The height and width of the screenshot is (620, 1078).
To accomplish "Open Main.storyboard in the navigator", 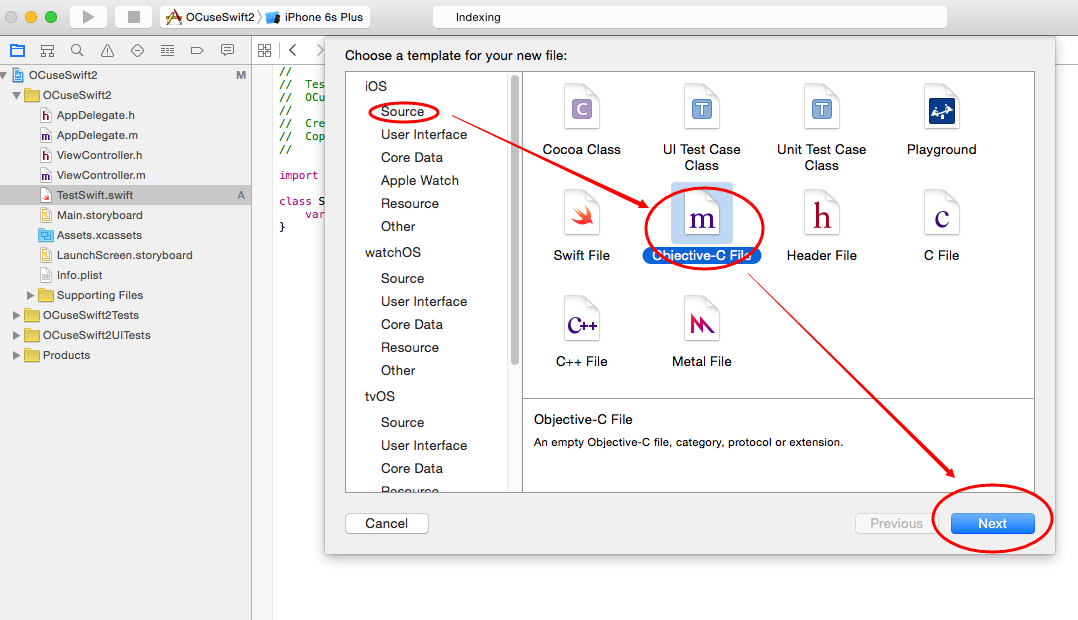I will coord(100,214).
